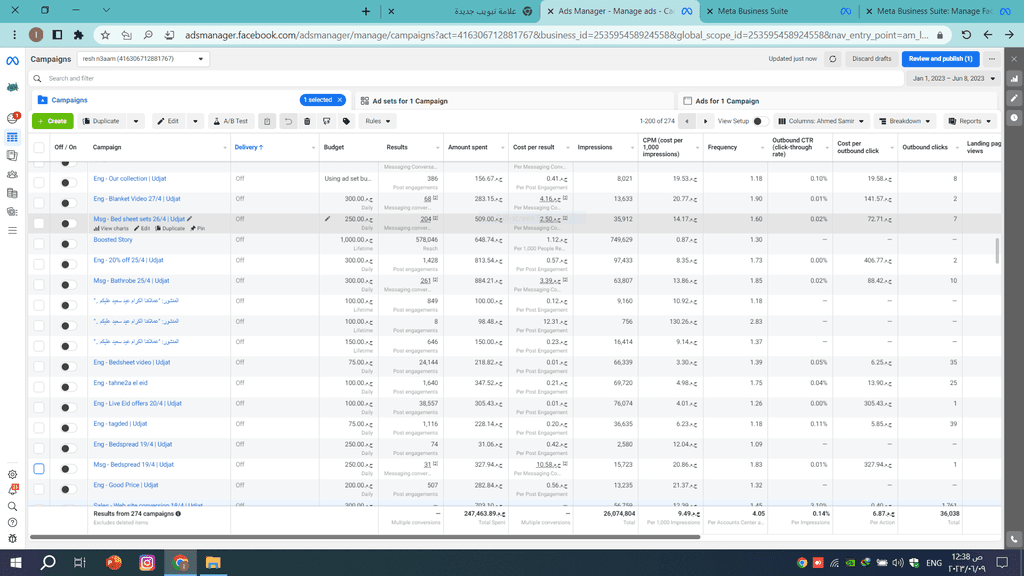Go to previous page of campaigns
This screenshot has width=1024, height=576.
click(x=686, y=121)
